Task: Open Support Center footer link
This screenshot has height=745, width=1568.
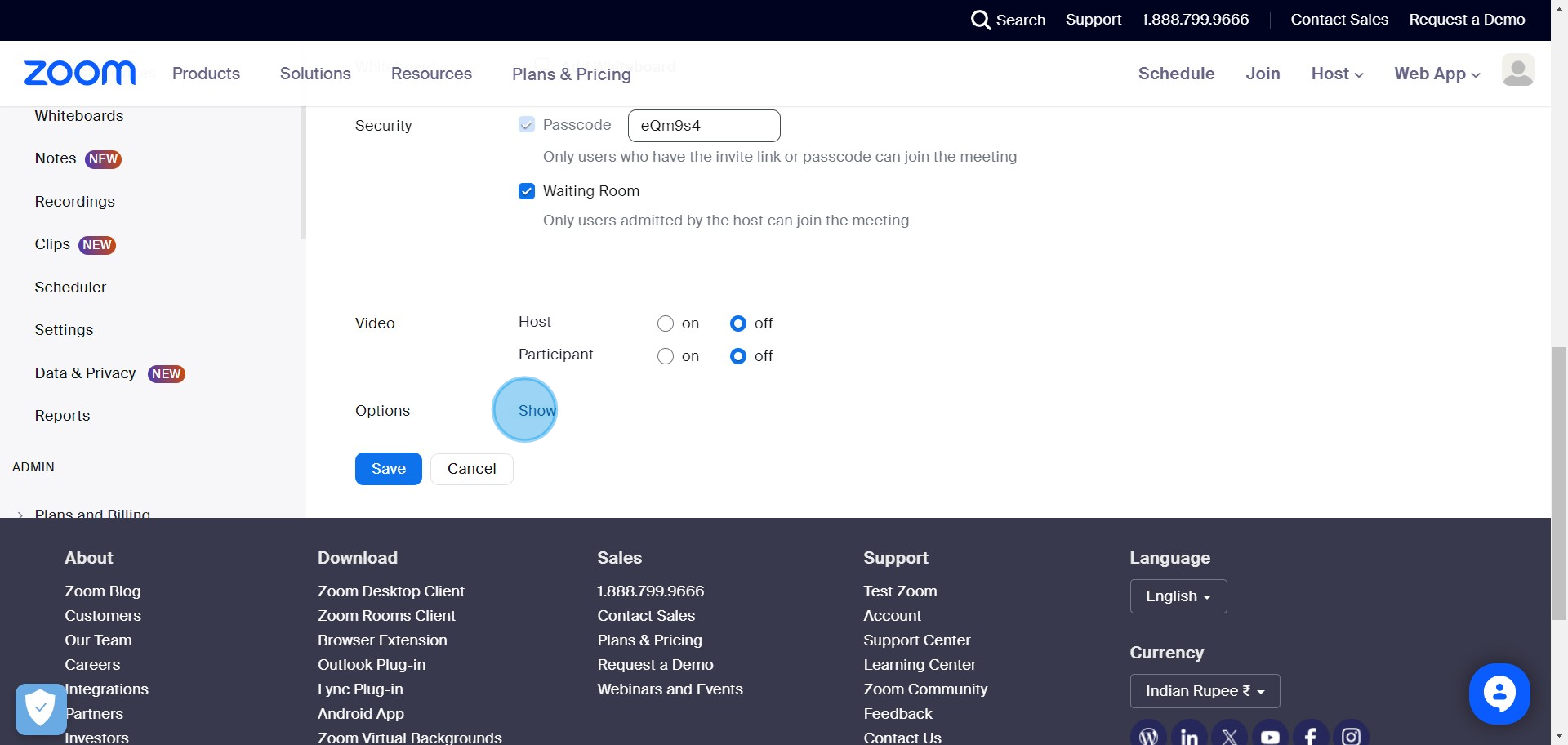Action: (917, 640)
